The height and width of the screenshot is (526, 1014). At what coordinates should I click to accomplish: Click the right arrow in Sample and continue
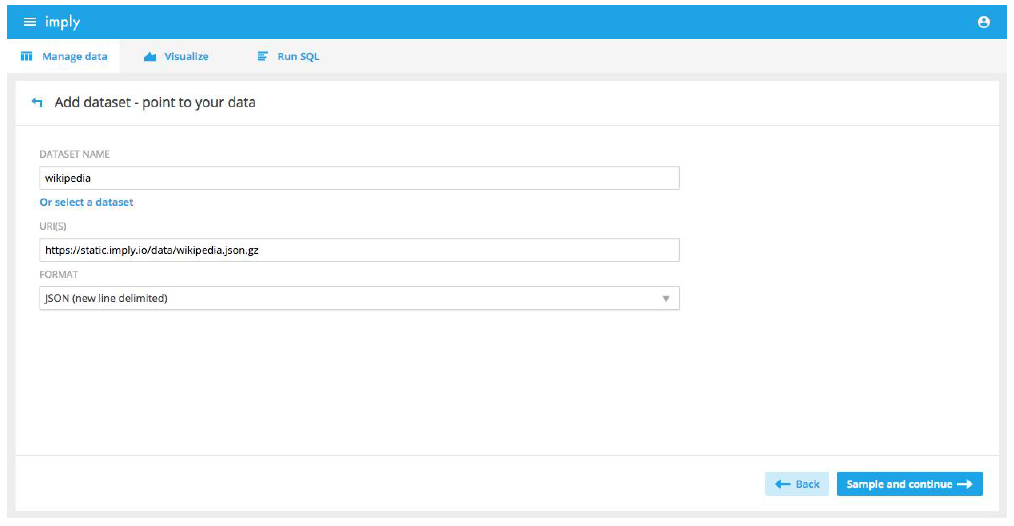(x=965, y=484)
